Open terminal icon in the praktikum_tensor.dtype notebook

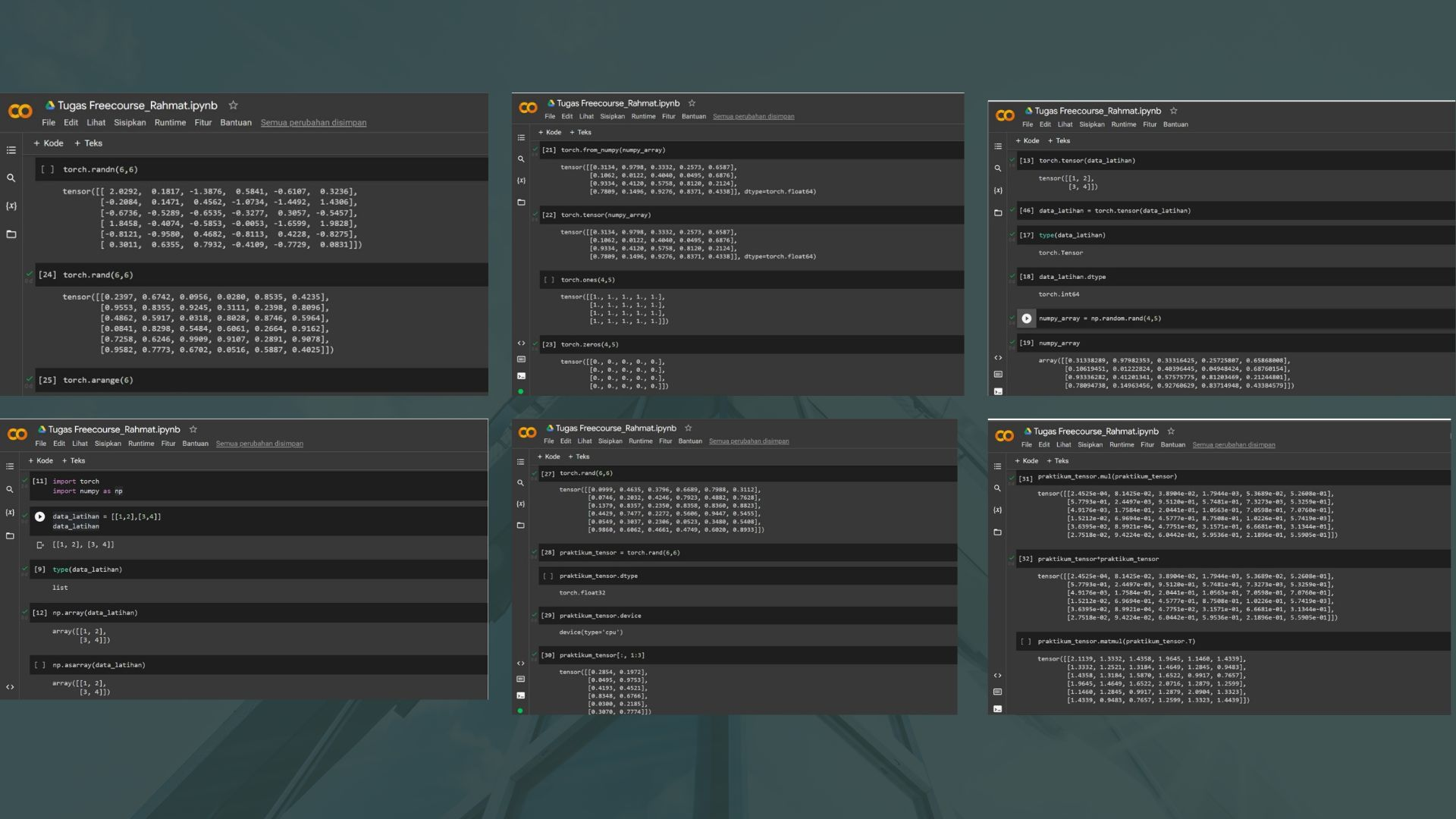pos(520,695)
